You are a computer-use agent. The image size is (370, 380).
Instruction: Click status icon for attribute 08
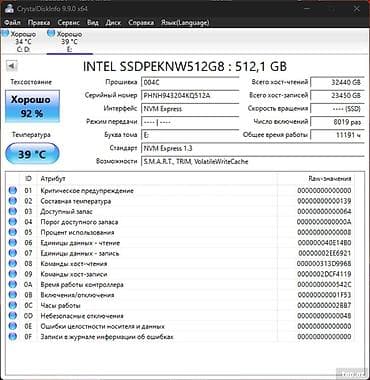13,264
